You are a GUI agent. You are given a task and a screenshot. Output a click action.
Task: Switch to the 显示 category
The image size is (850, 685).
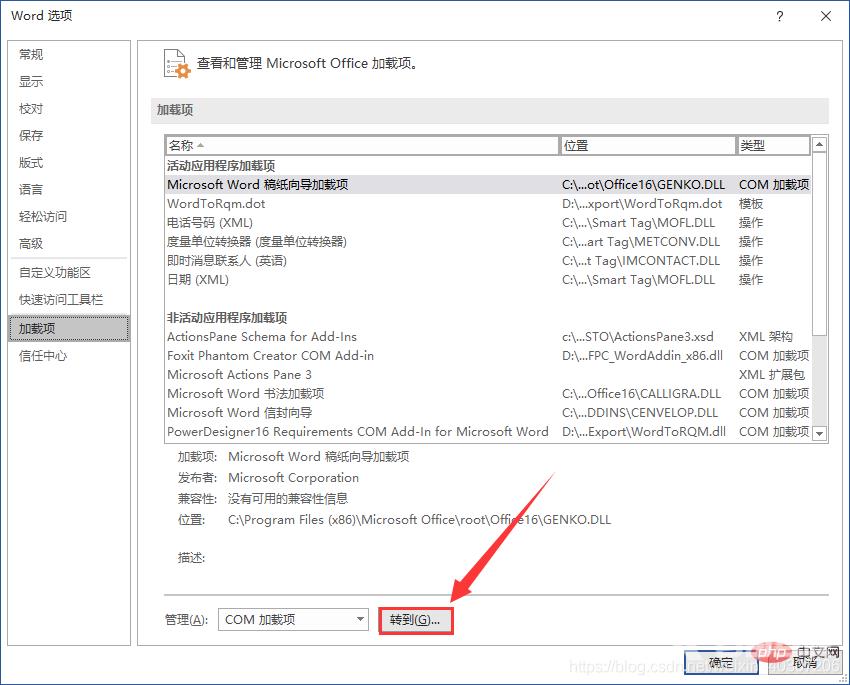(32, 82)
